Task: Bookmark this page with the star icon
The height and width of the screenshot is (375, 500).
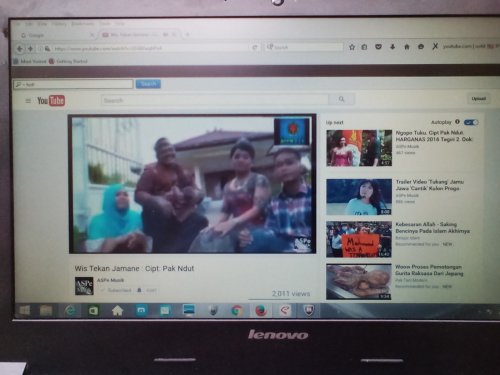Action: [x=352, y=47]
